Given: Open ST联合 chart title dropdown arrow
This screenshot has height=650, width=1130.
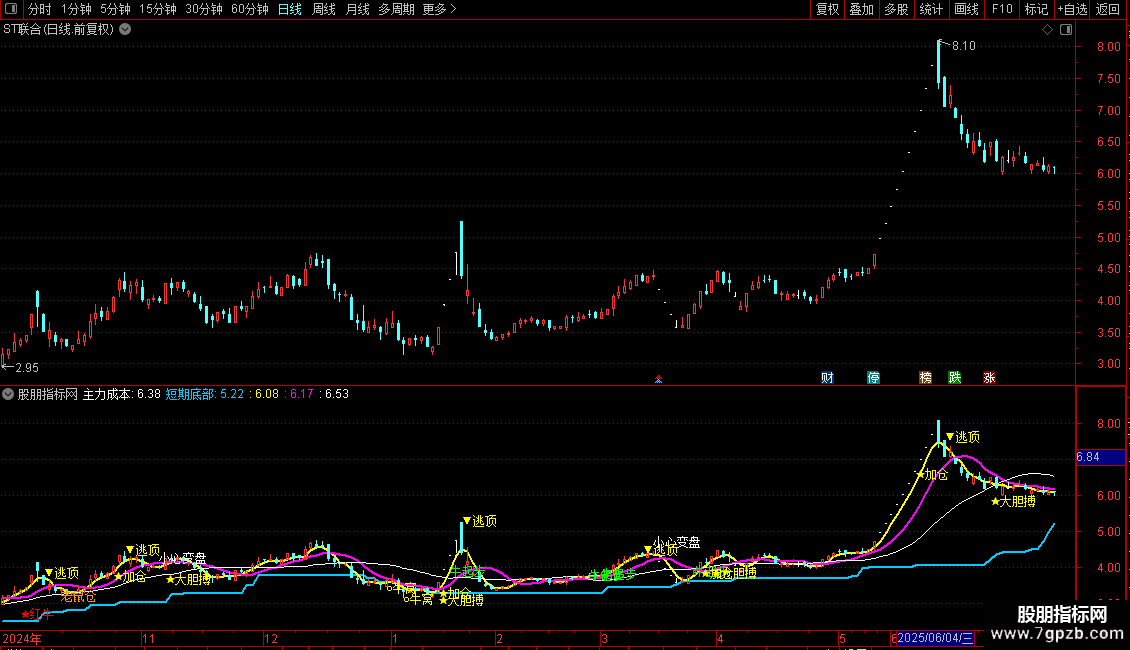Looking at the screenshot, I should tap(125, 30).
